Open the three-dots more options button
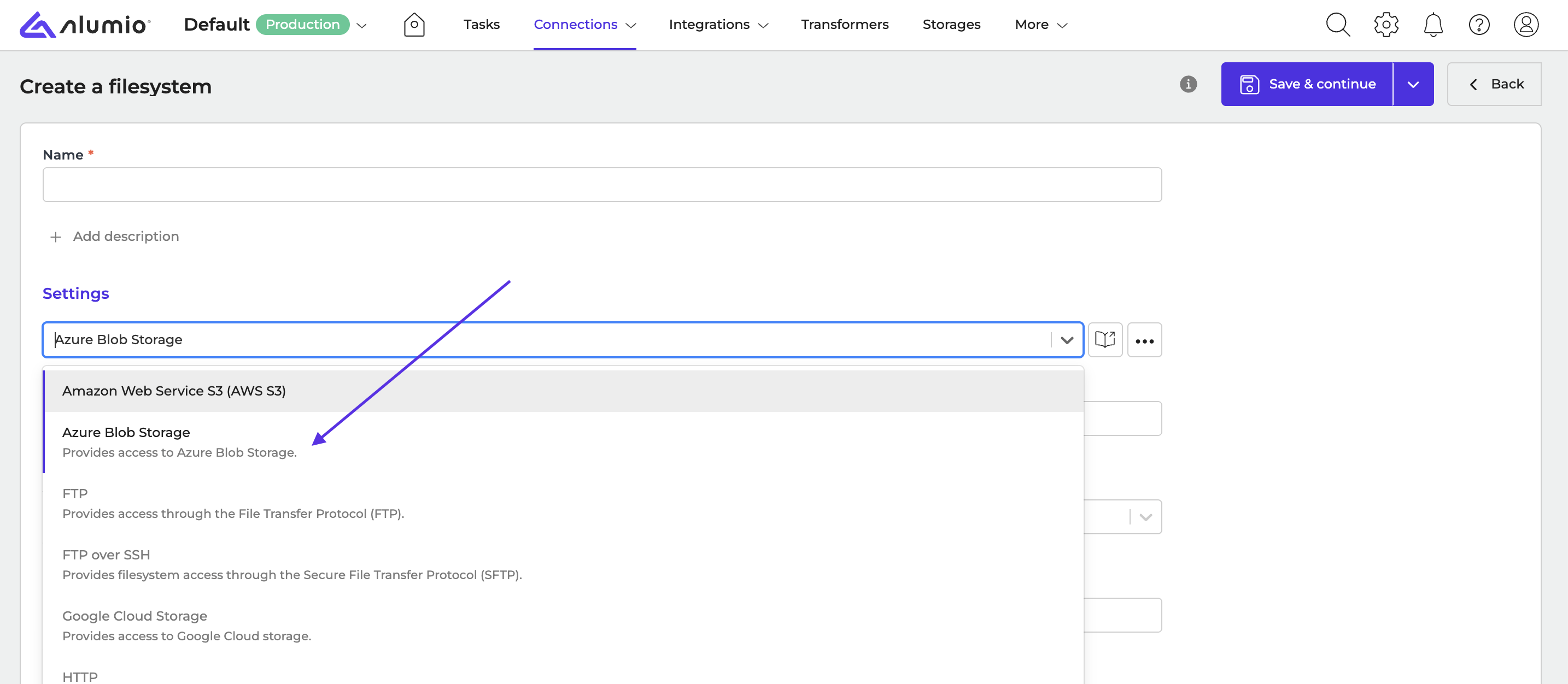1568x684 pixels. 1144,340
